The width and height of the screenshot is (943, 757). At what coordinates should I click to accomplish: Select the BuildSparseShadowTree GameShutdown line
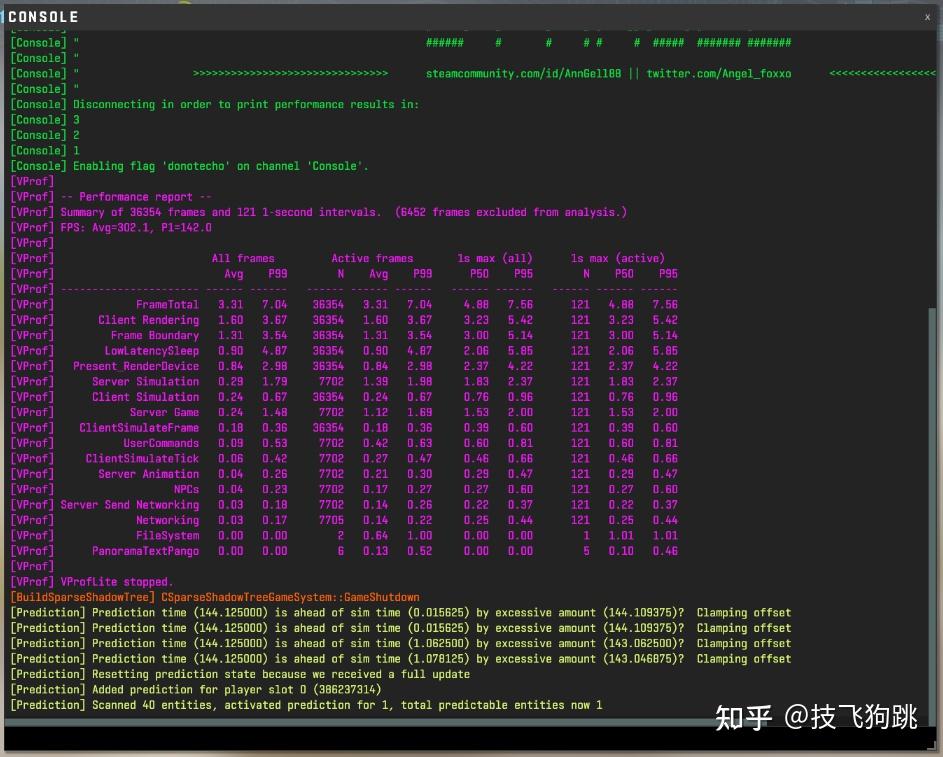(x=215, y=597)
